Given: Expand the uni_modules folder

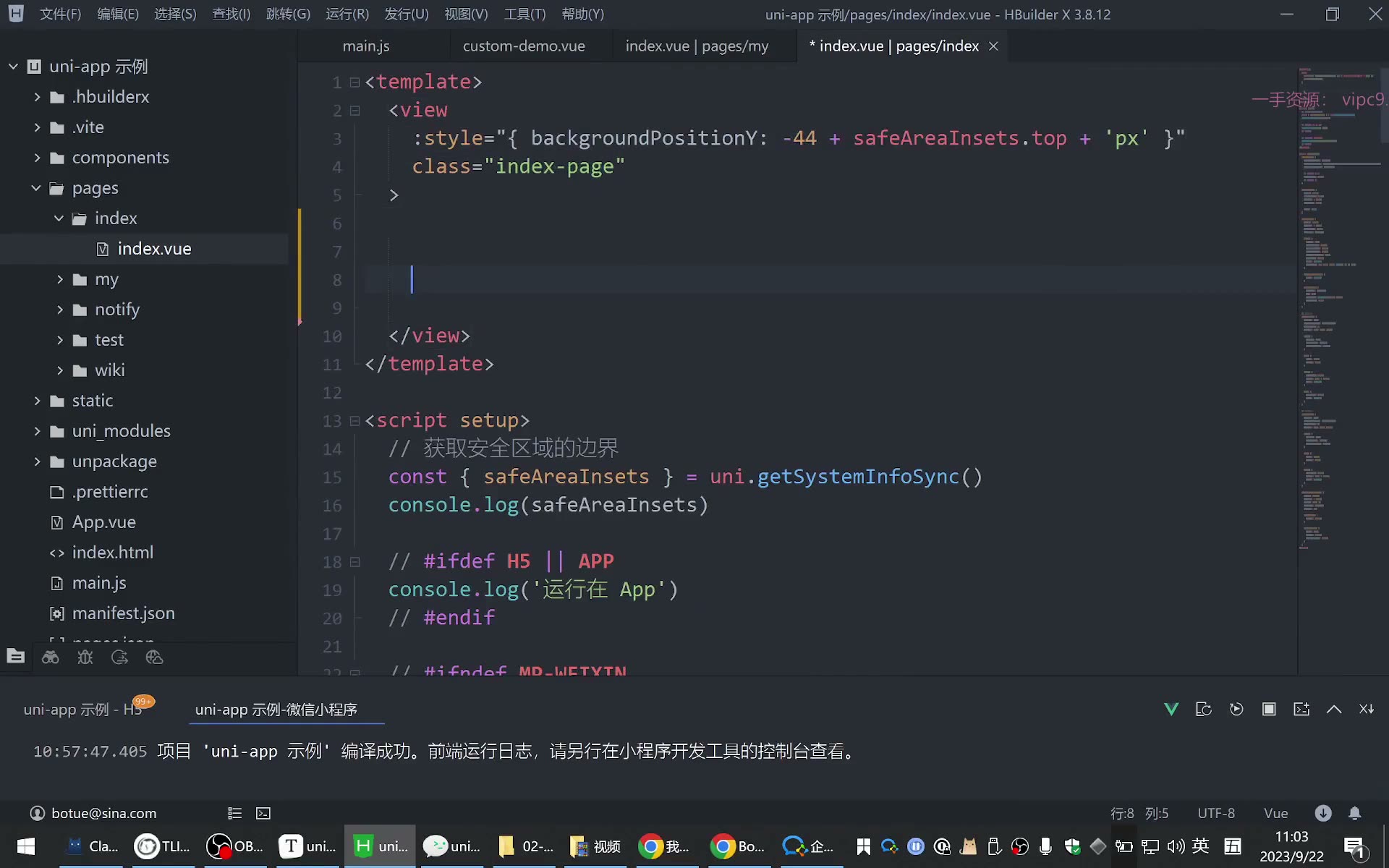Looking at the screenshot, I should 37,431.
